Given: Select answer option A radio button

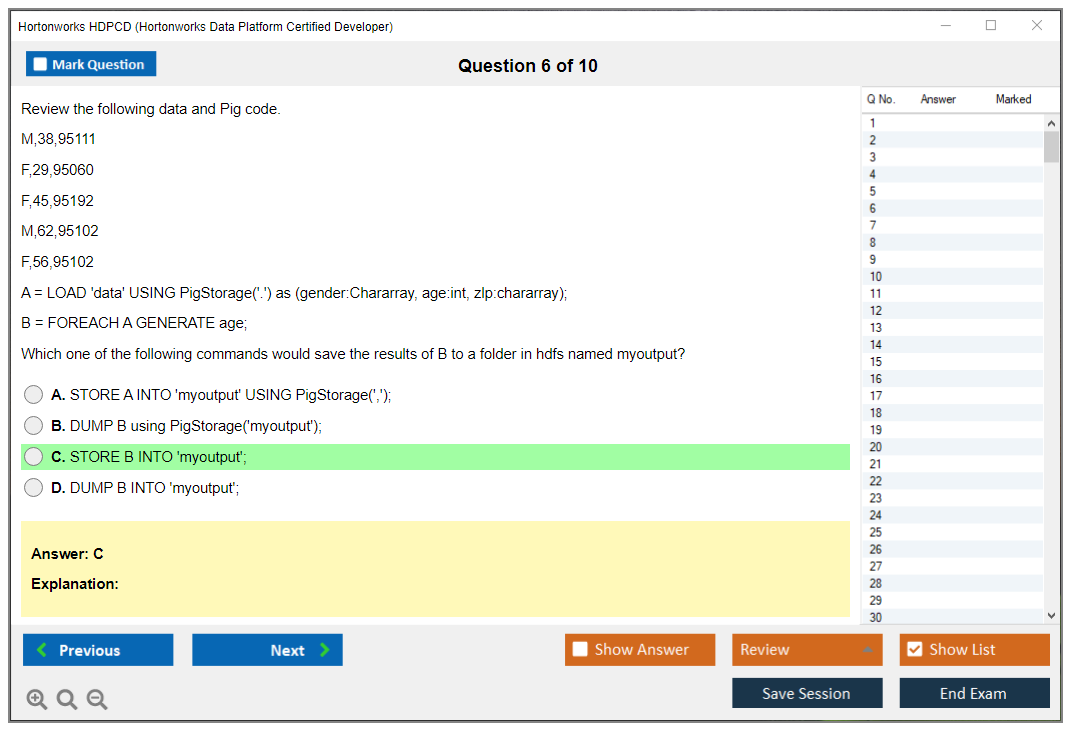Looking at the screenshot, I should 34,395.
